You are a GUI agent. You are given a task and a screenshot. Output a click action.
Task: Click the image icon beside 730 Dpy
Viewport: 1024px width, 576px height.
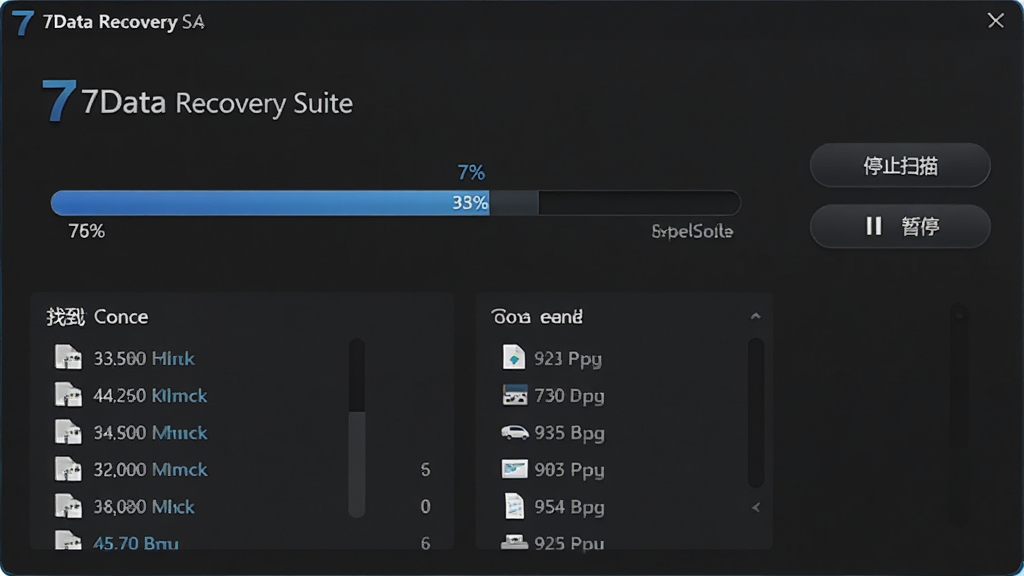(x=515, y=395)
